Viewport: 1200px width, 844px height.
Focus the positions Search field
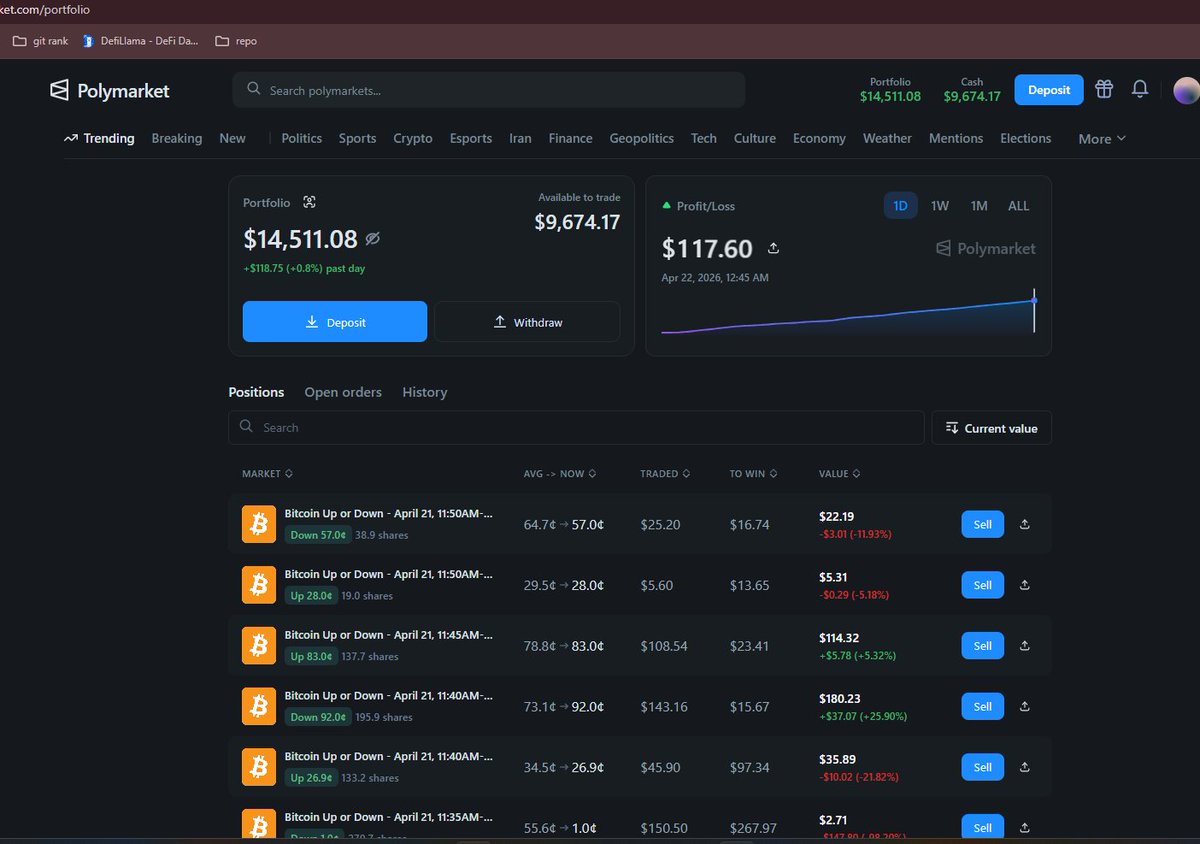click(x=576, y=427)
